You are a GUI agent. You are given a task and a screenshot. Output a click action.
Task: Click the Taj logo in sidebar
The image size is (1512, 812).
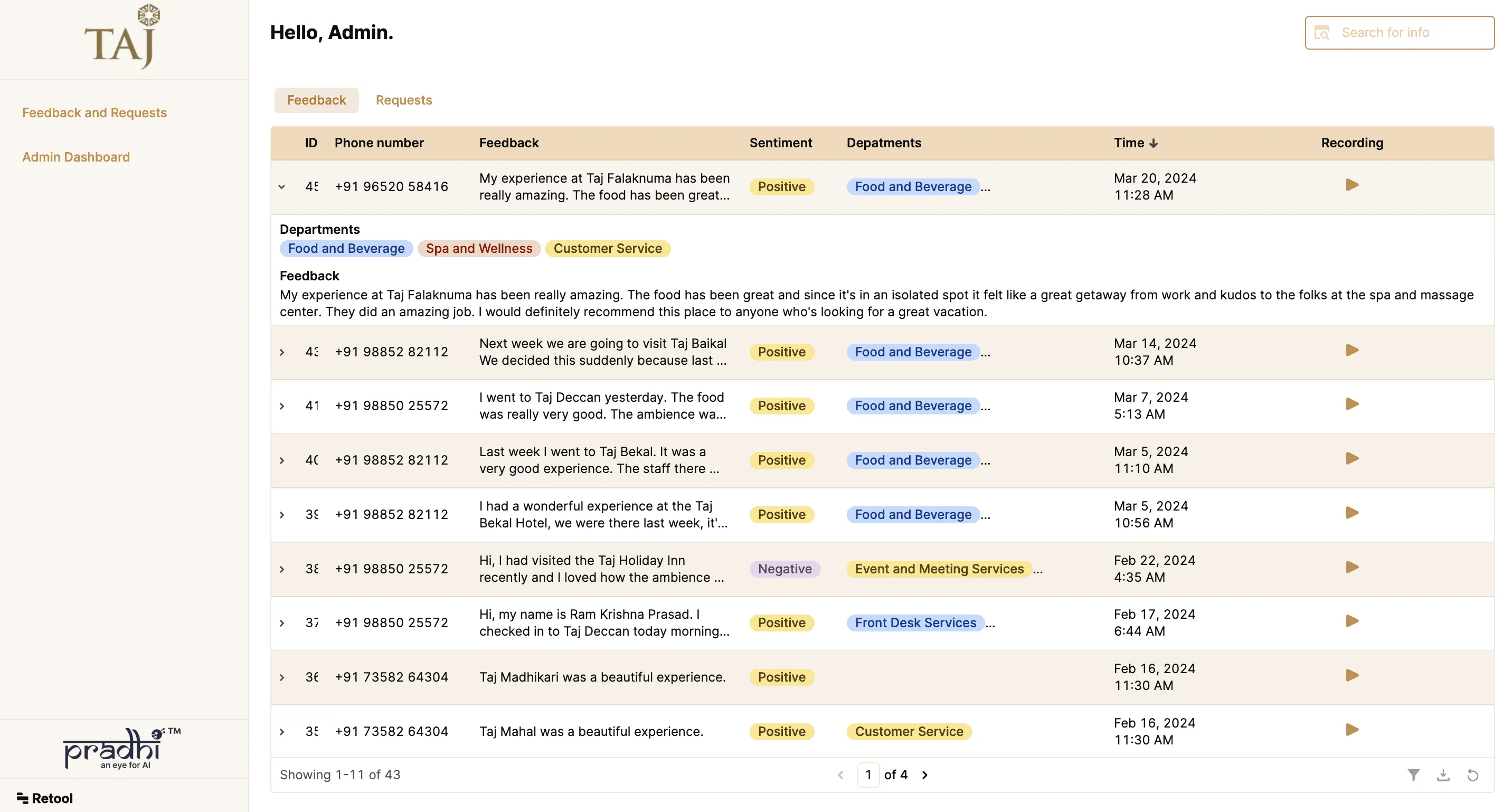122,36
